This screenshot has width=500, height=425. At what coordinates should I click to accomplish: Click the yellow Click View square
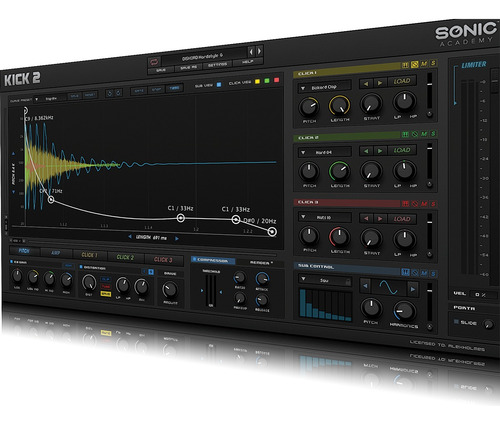pos(257,81)
